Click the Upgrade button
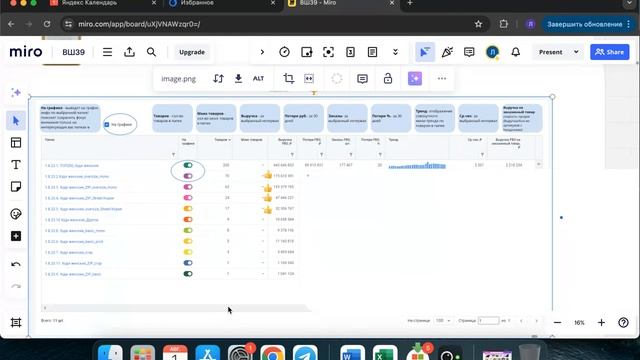640x360 pixels. 192,52
